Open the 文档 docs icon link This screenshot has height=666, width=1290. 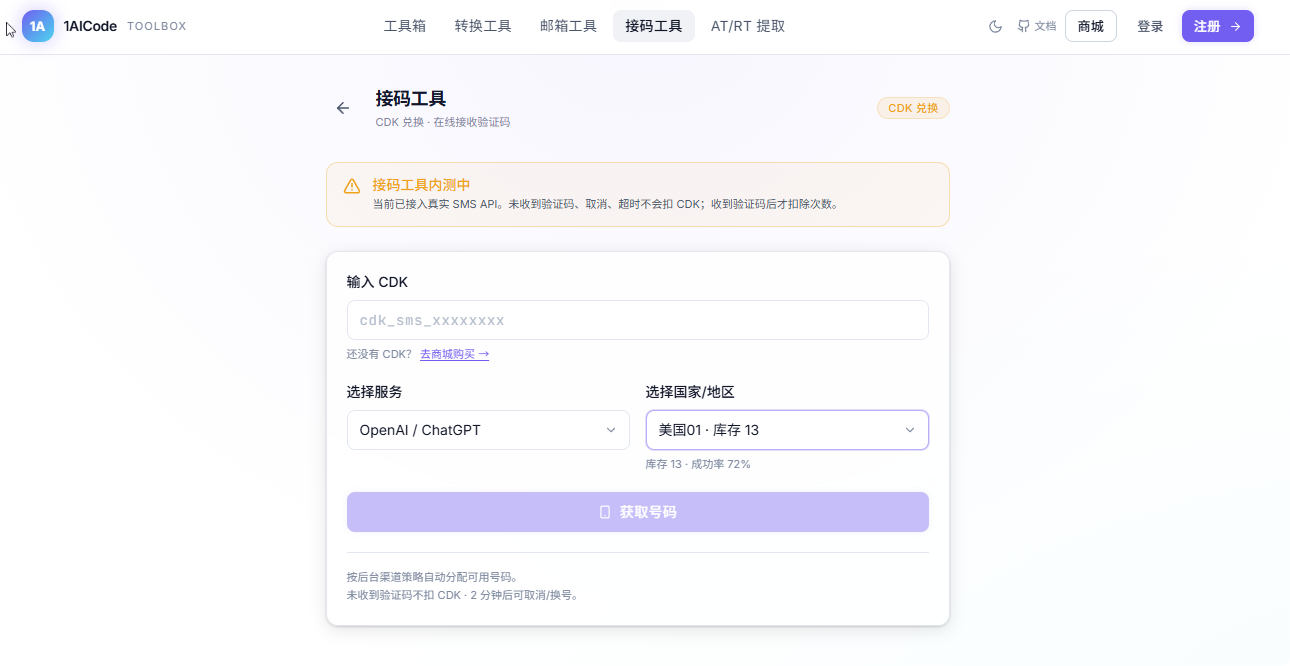[x=1037, y=26]
